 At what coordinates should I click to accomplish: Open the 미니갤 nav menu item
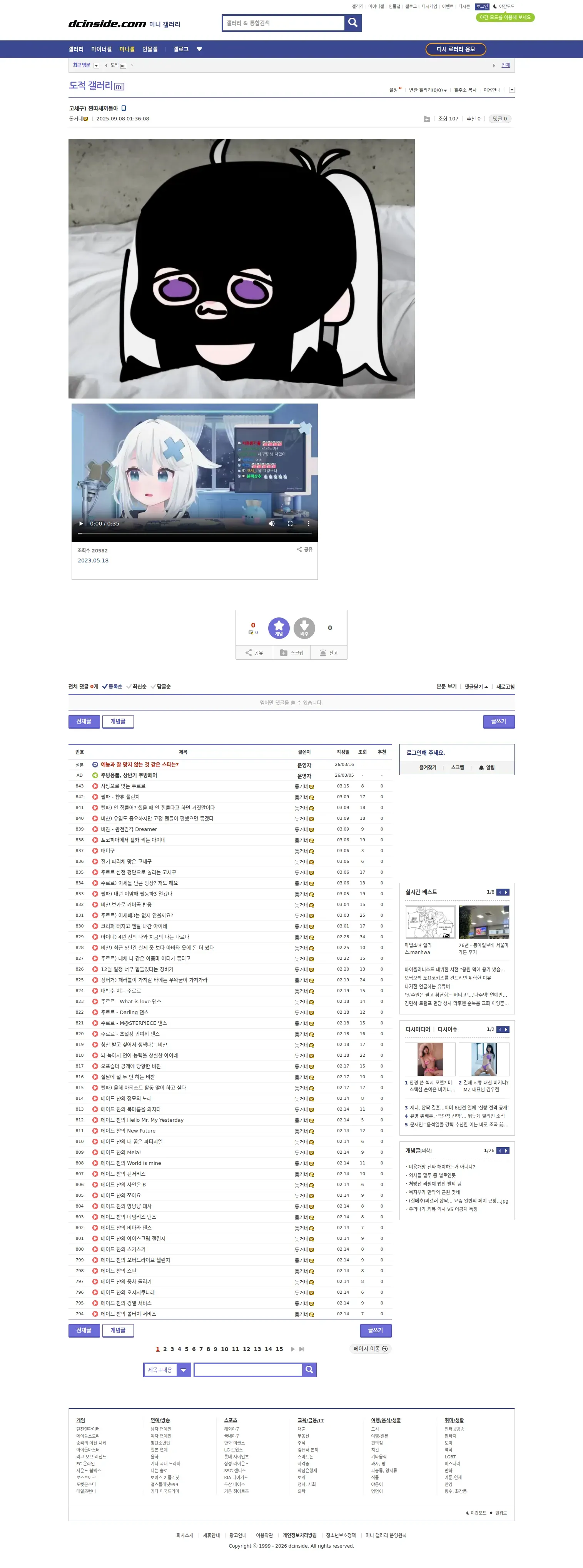coord(127,49)
